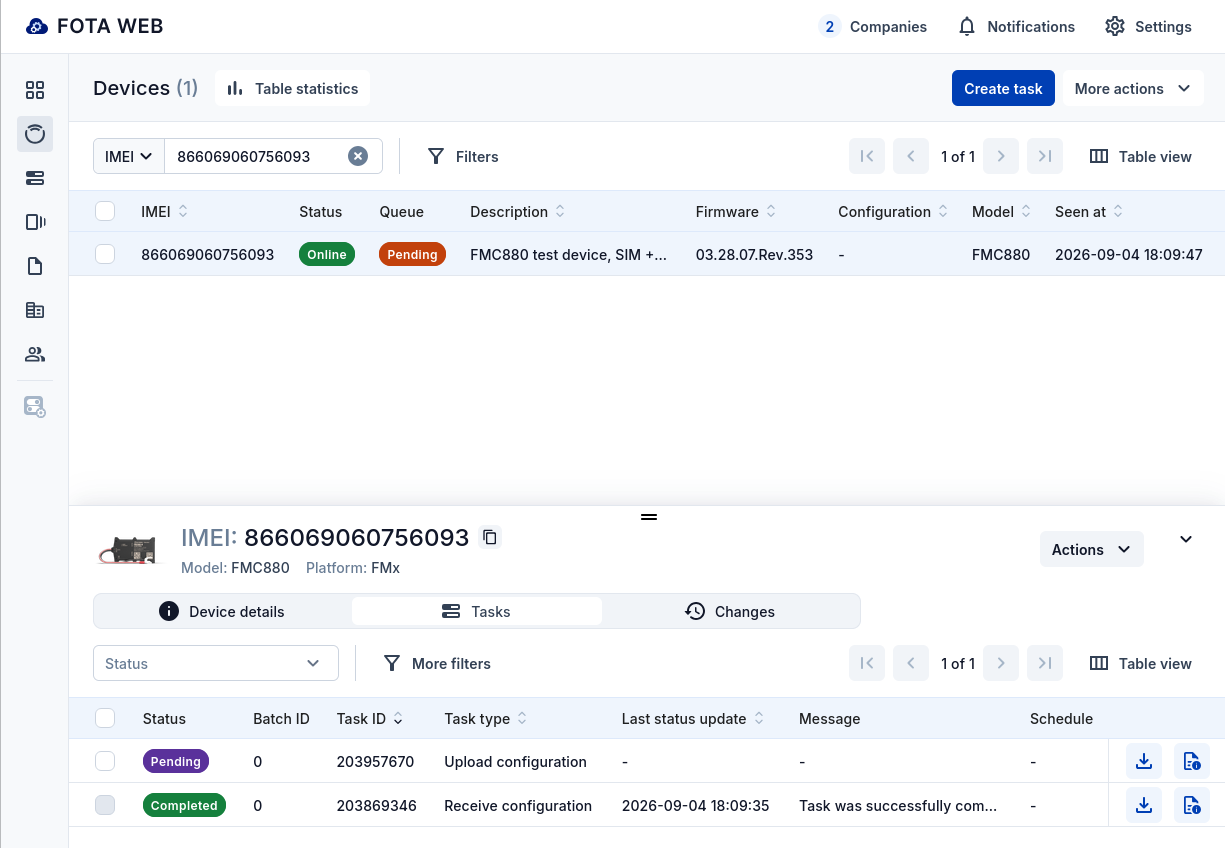Image resolution: width=1225 pixels, height=848 pixels.
Task: Sort tasks by Task ID column
Action: [370, 718]
